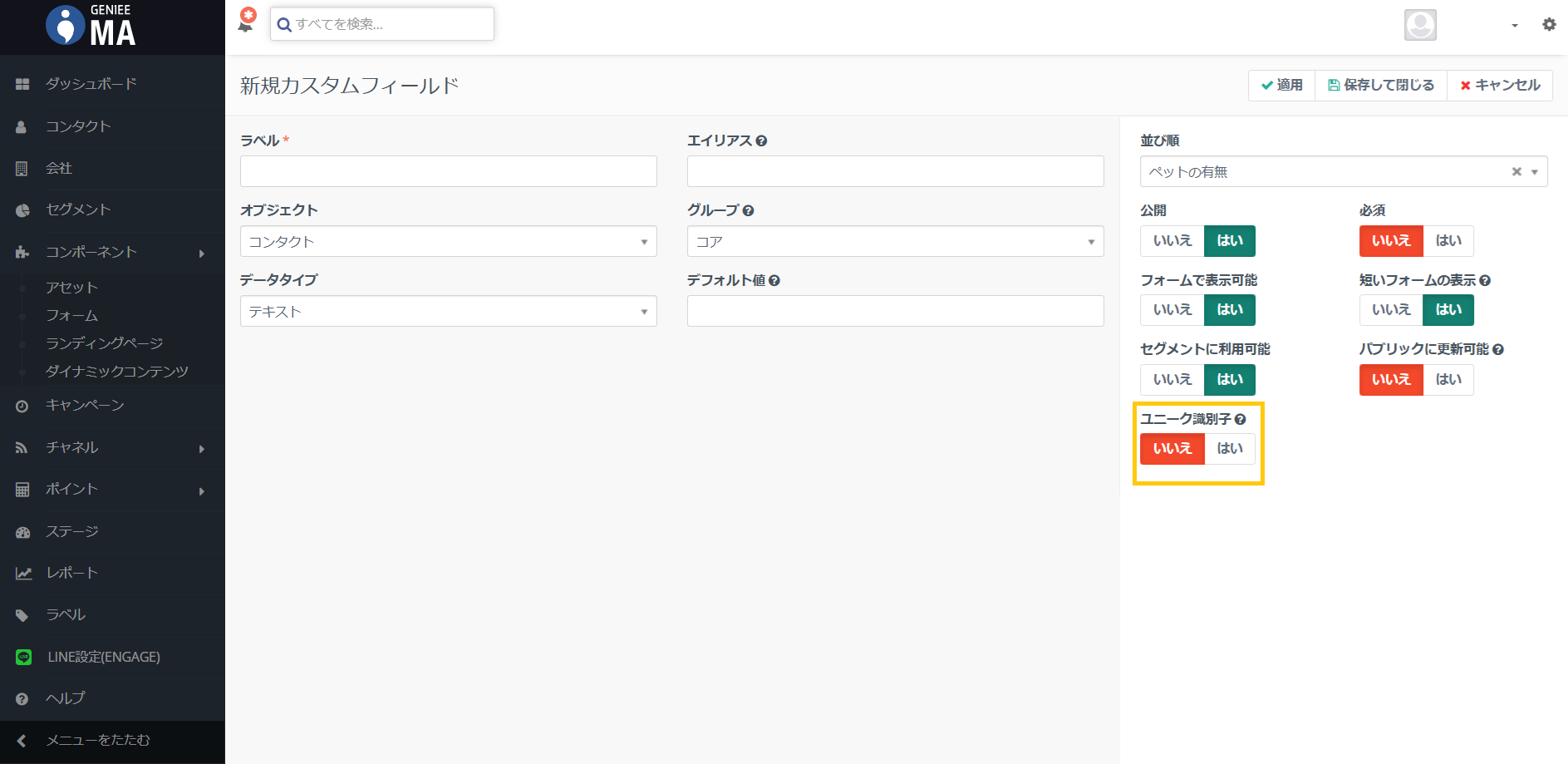Click the user avatar icon

(x=1420, y=25)
